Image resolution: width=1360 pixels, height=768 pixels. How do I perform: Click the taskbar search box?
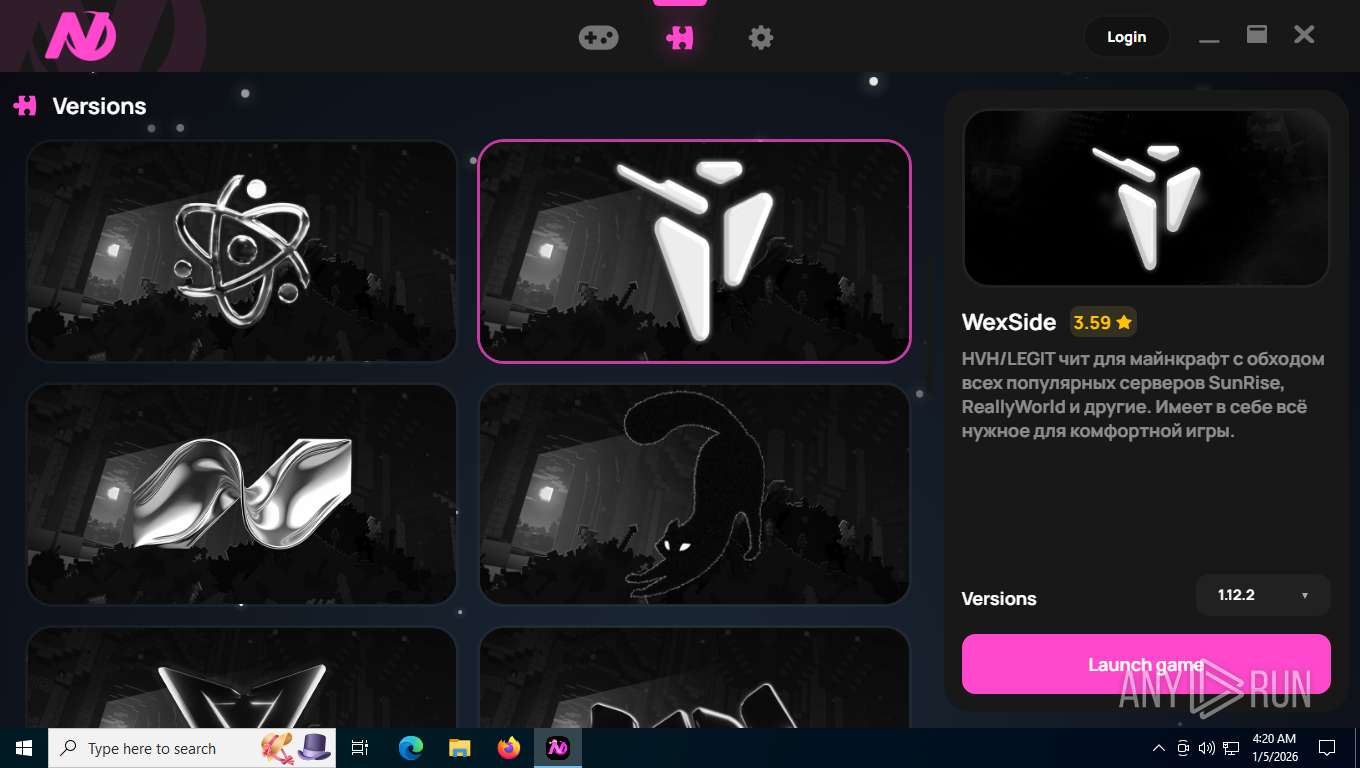[x=192, y=748]
